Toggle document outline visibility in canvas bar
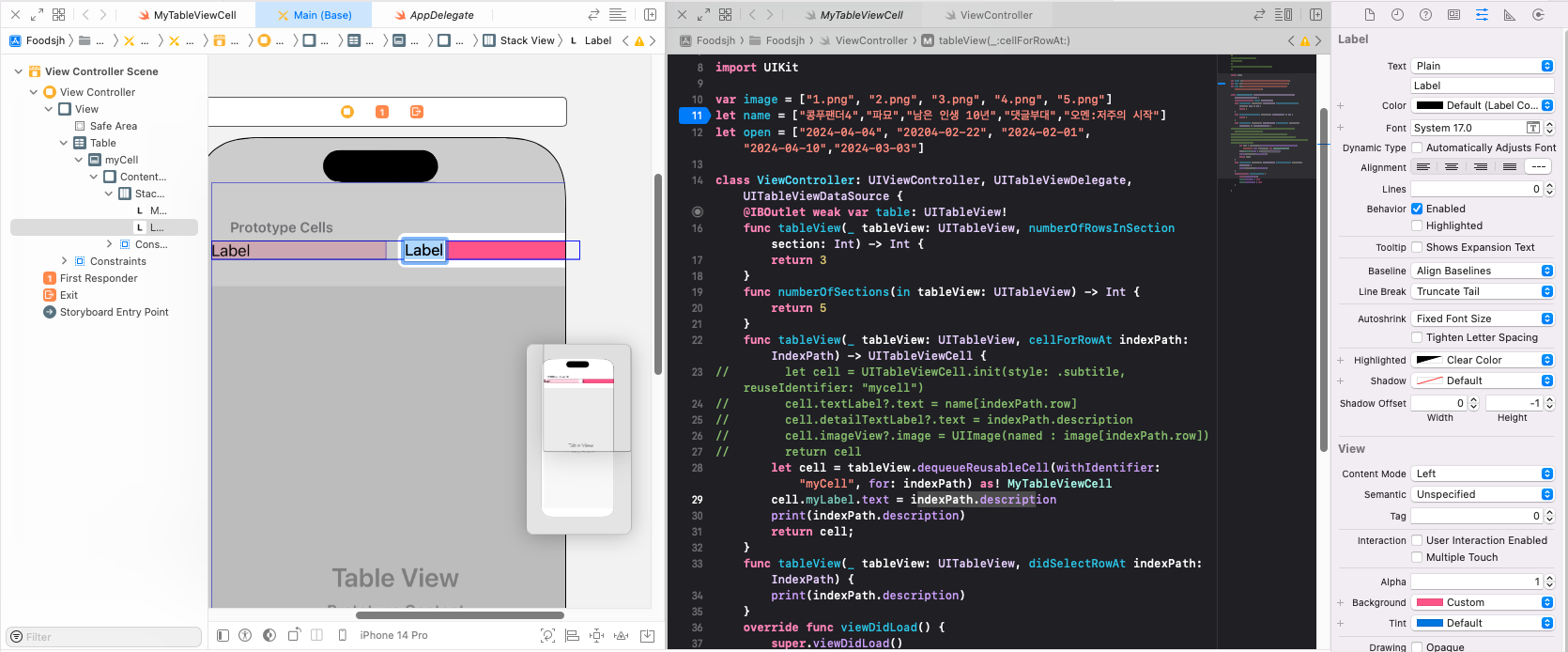The image size is (1568, 652). (223, 635)
